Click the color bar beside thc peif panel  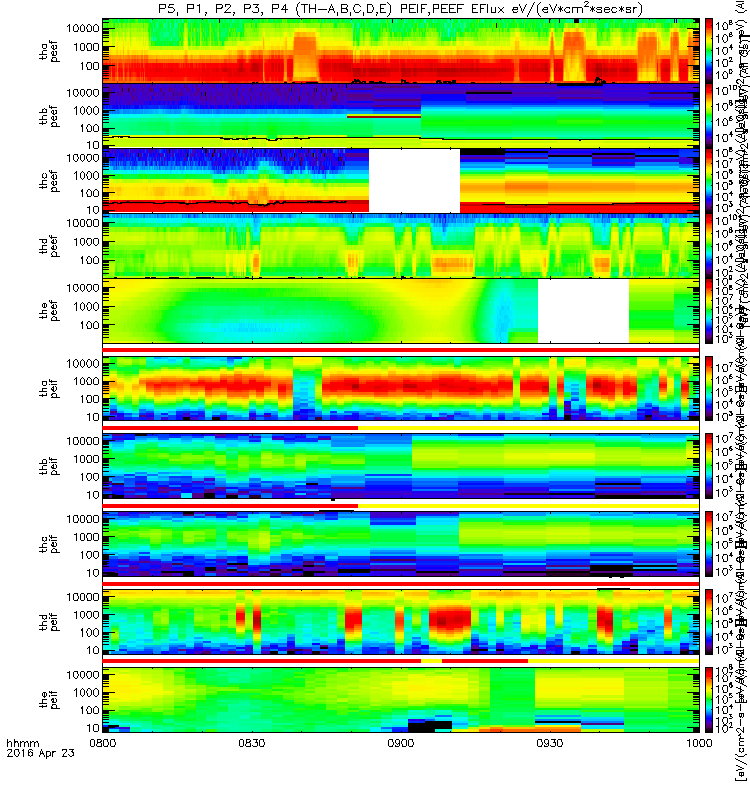click(x=709, y=544)
